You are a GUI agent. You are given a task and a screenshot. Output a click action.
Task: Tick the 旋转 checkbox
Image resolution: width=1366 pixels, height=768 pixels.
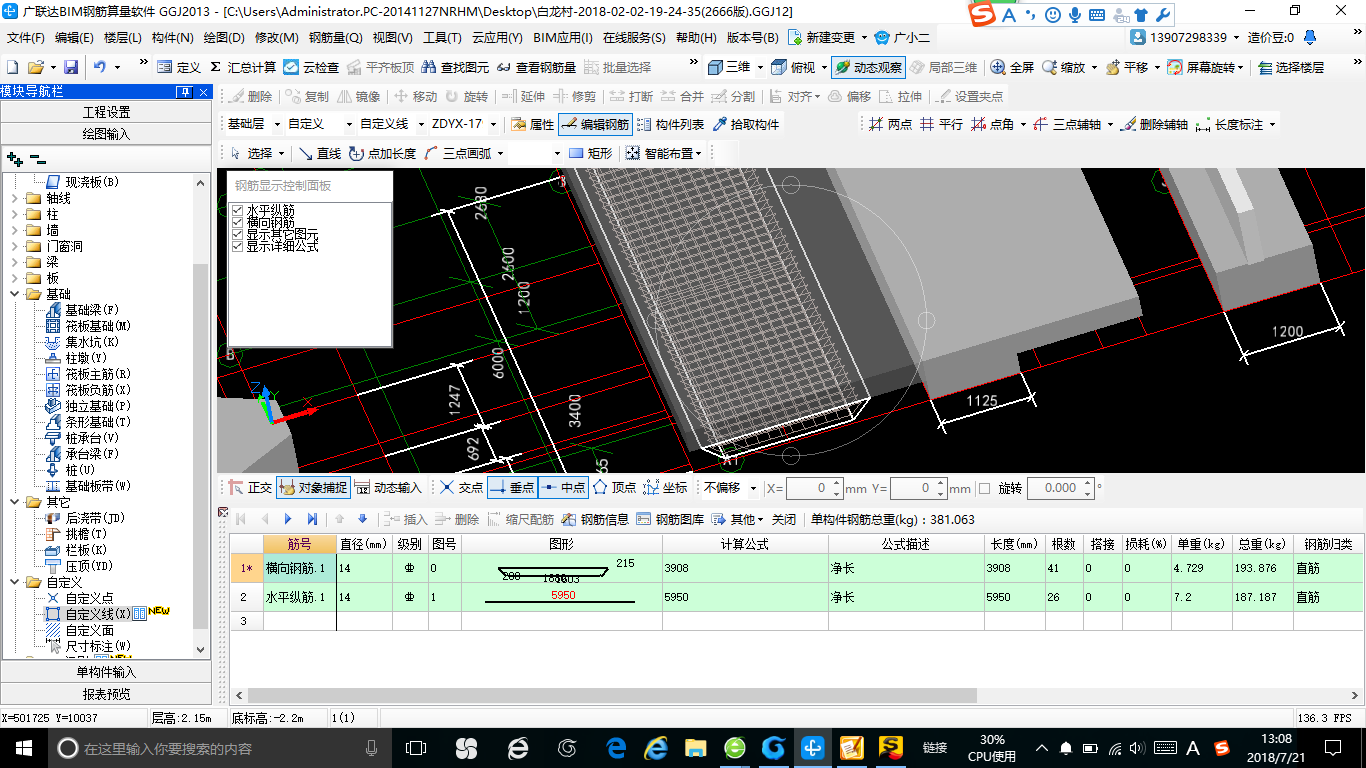[984, 488]
